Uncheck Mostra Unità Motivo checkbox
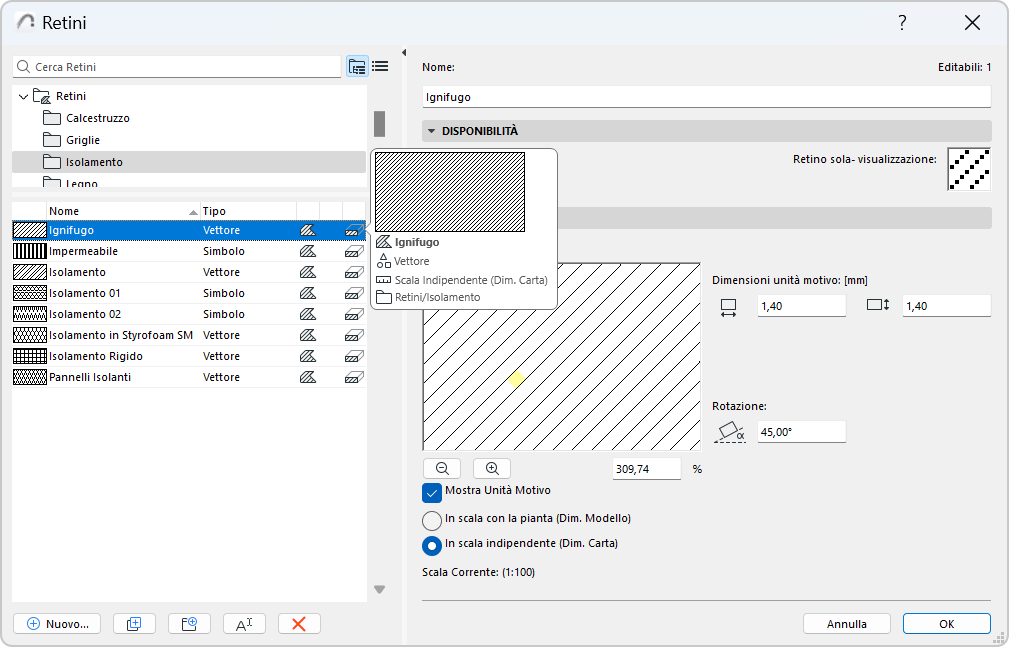The width and height of the screenshot is (1009, 647). [432, 492]
